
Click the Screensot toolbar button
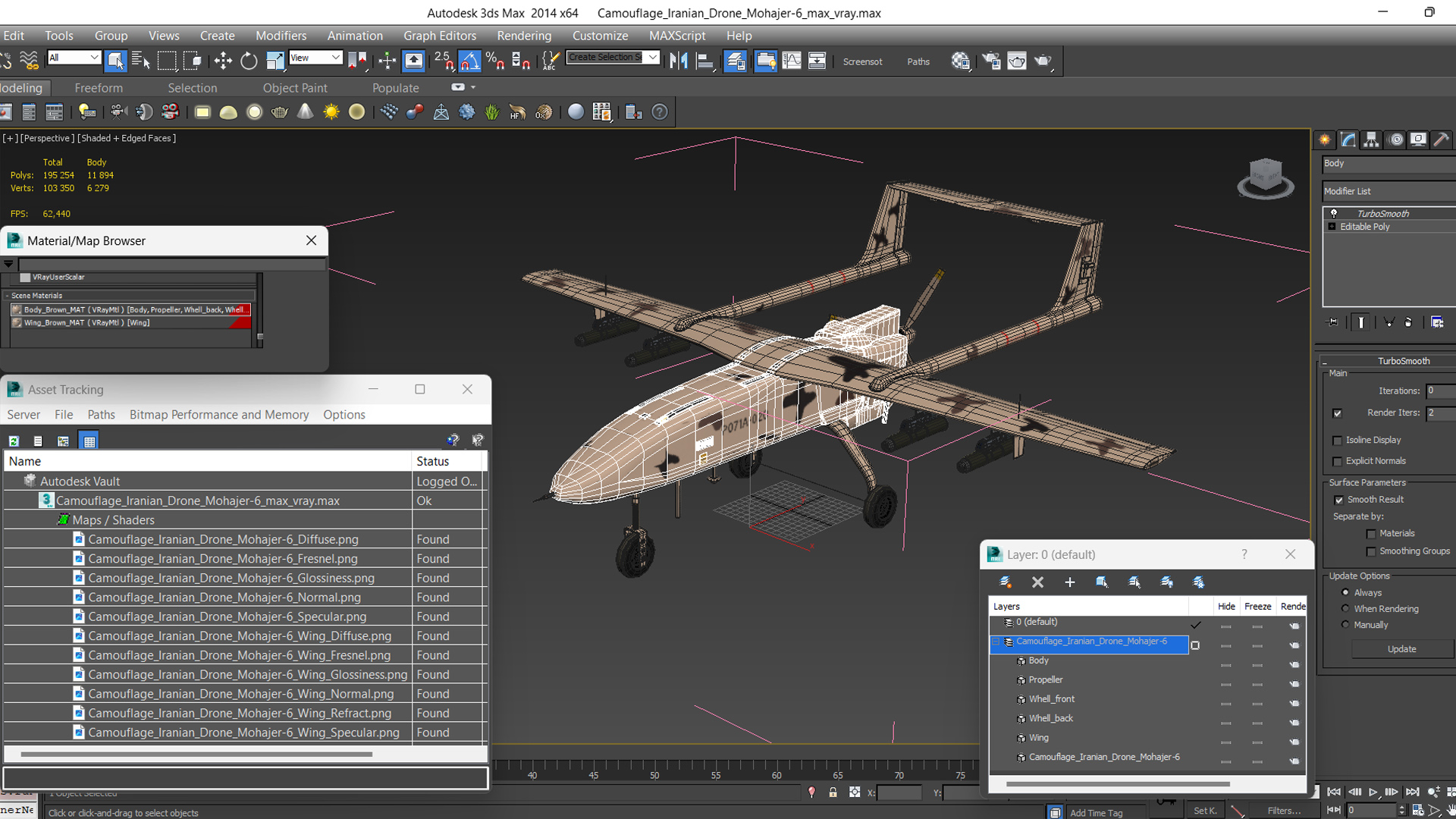point(863,61)
